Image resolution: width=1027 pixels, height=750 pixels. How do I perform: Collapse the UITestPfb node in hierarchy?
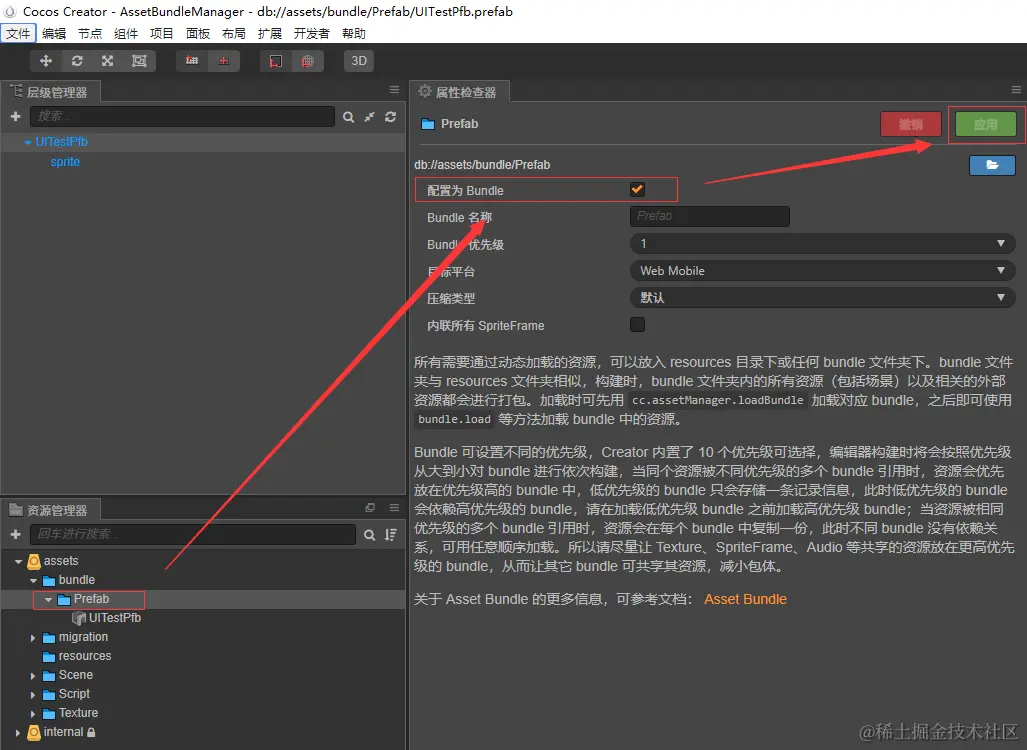click(28, 142)
